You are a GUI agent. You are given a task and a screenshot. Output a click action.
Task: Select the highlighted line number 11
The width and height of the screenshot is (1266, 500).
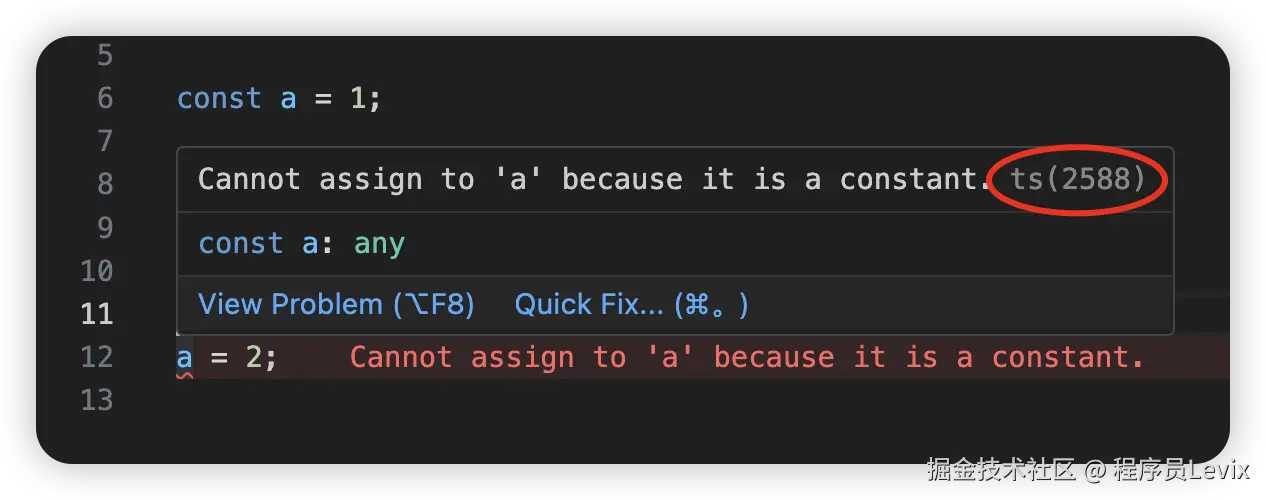coord(96,314)
